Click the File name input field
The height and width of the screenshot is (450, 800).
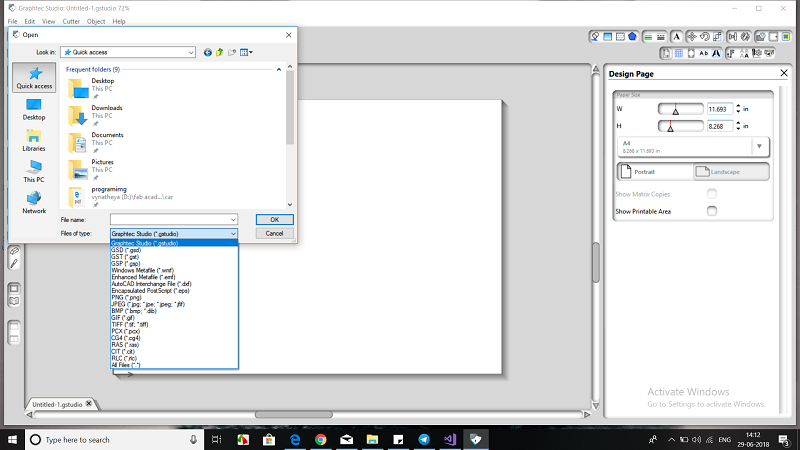(169, 219)
